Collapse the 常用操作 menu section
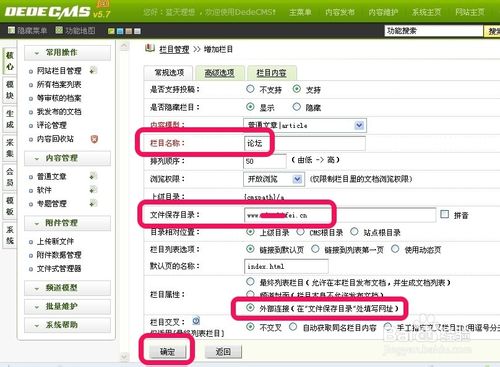Screen dimensions: 500x367 point(67,53)
